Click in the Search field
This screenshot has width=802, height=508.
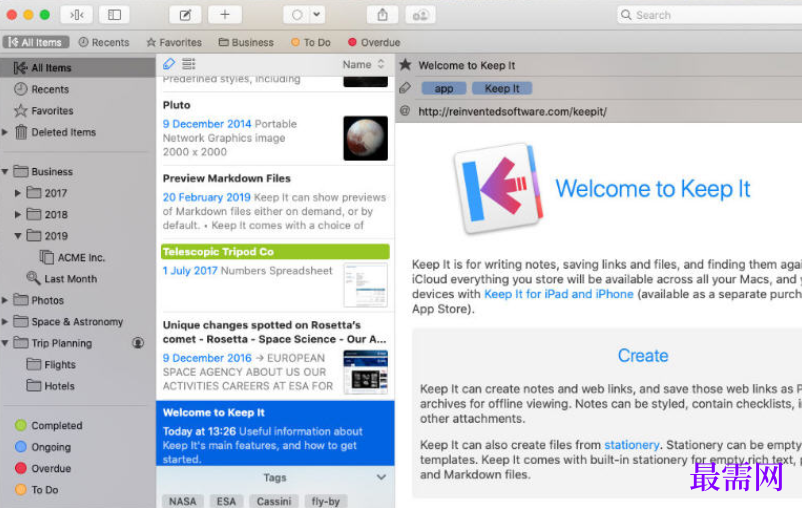(x=711, y=15)
